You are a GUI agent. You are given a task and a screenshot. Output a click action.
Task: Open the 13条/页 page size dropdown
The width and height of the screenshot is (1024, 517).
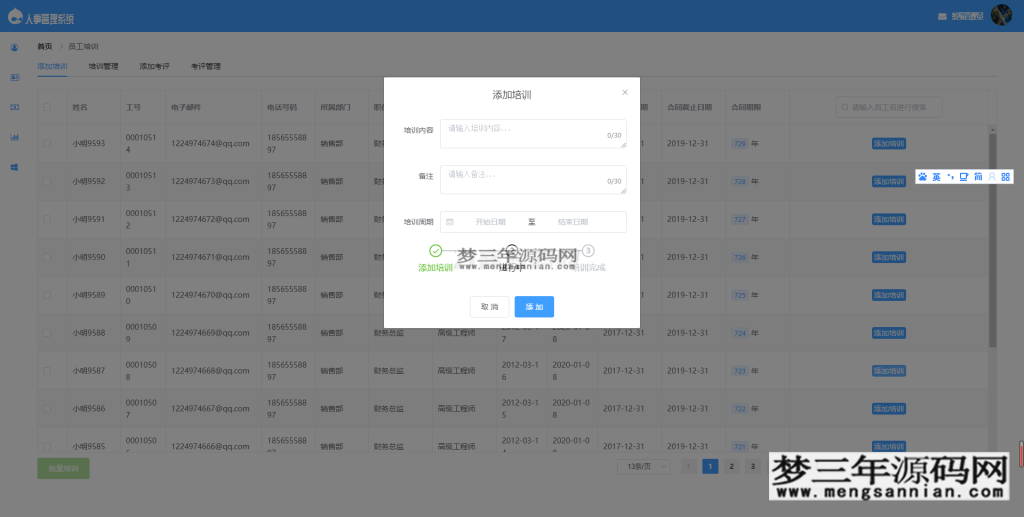click(644, 466)
